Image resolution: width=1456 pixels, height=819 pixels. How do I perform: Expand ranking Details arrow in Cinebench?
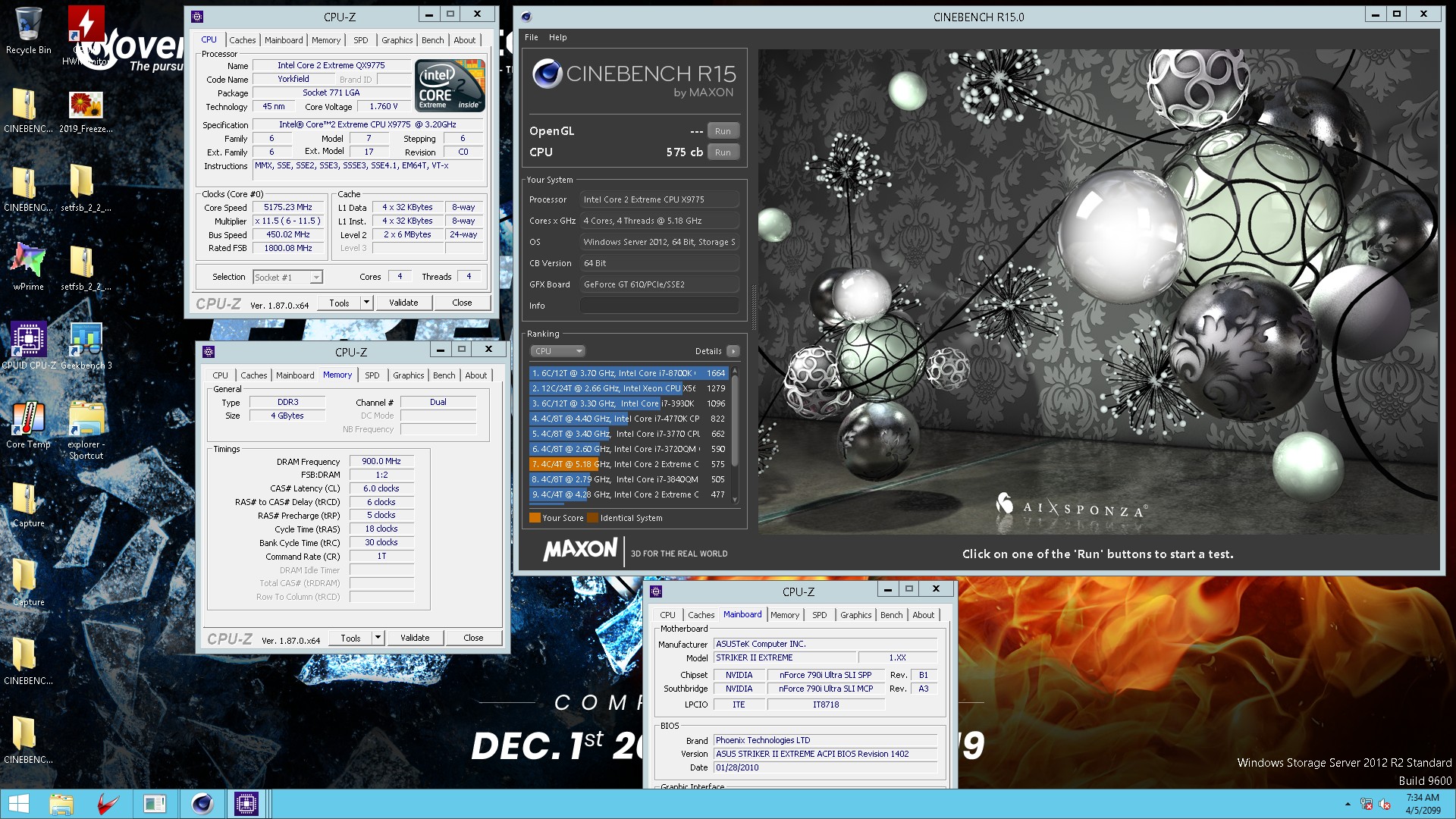[733, 351]
